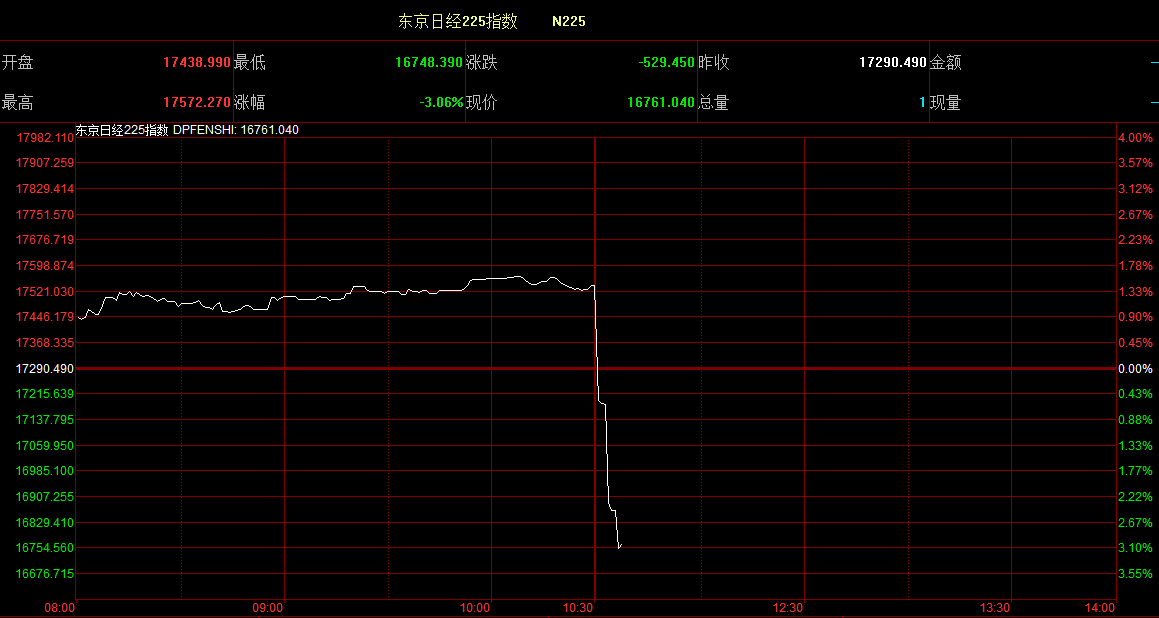1159x618 pixels.
Task: Select the N225 ticker code
Action: (x=569, y=21)
